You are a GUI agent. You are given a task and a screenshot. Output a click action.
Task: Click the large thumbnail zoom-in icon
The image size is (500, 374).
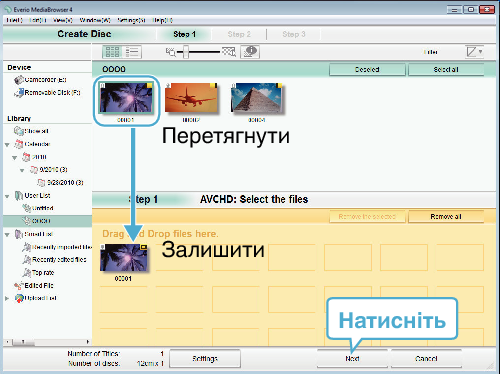point(229,52)
